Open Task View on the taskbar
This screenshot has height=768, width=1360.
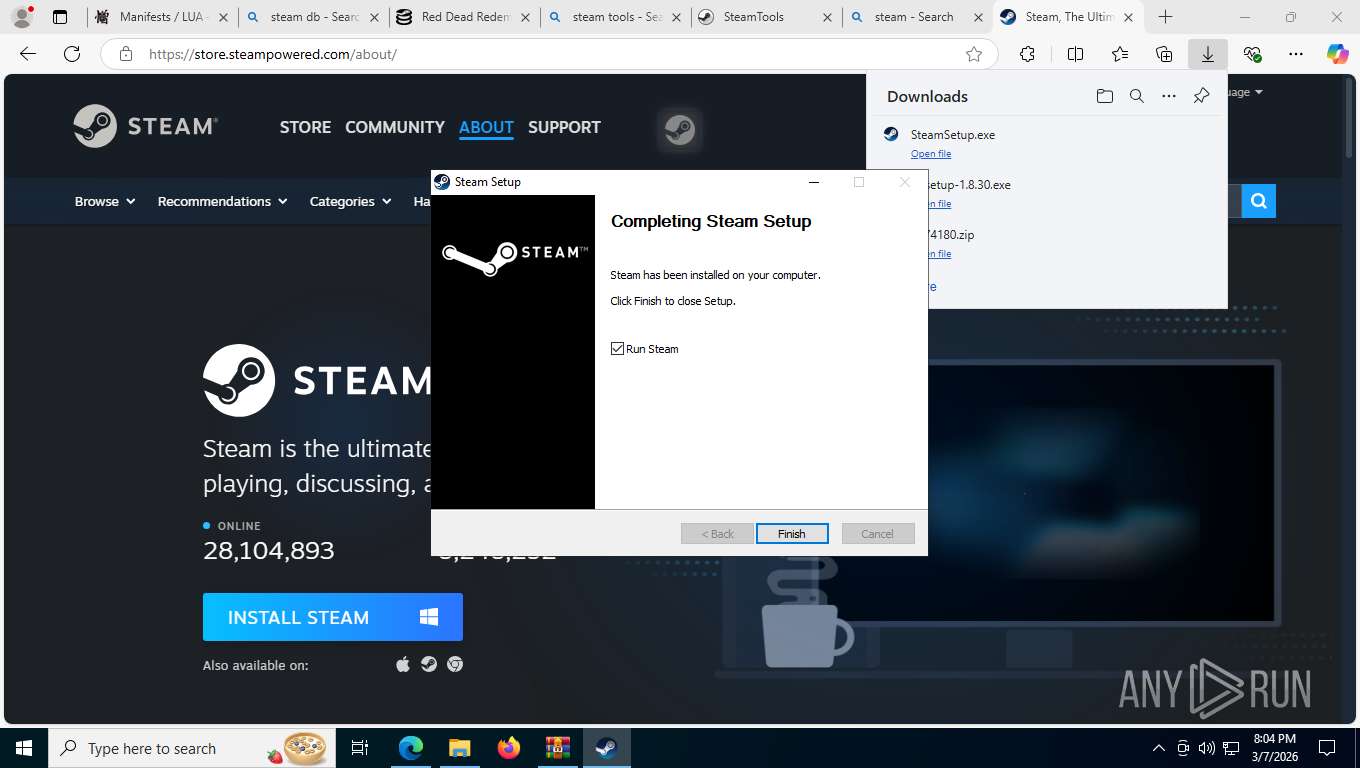click(360, 748)
